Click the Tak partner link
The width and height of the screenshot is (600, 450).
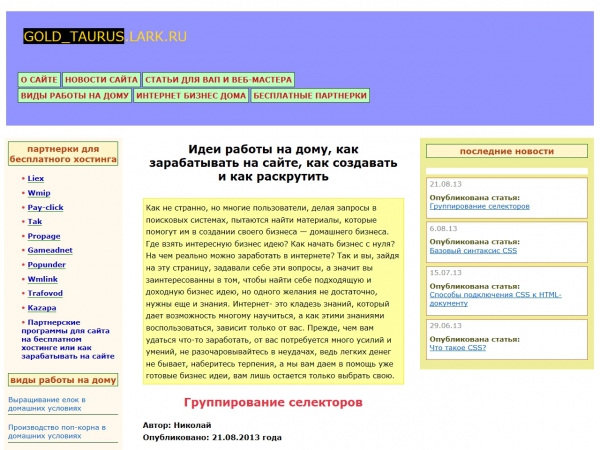(x=35, y=222)
